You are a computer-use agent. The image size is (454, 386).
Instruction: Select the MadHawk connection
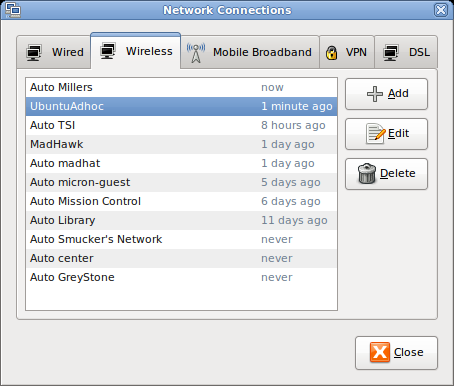181,145
